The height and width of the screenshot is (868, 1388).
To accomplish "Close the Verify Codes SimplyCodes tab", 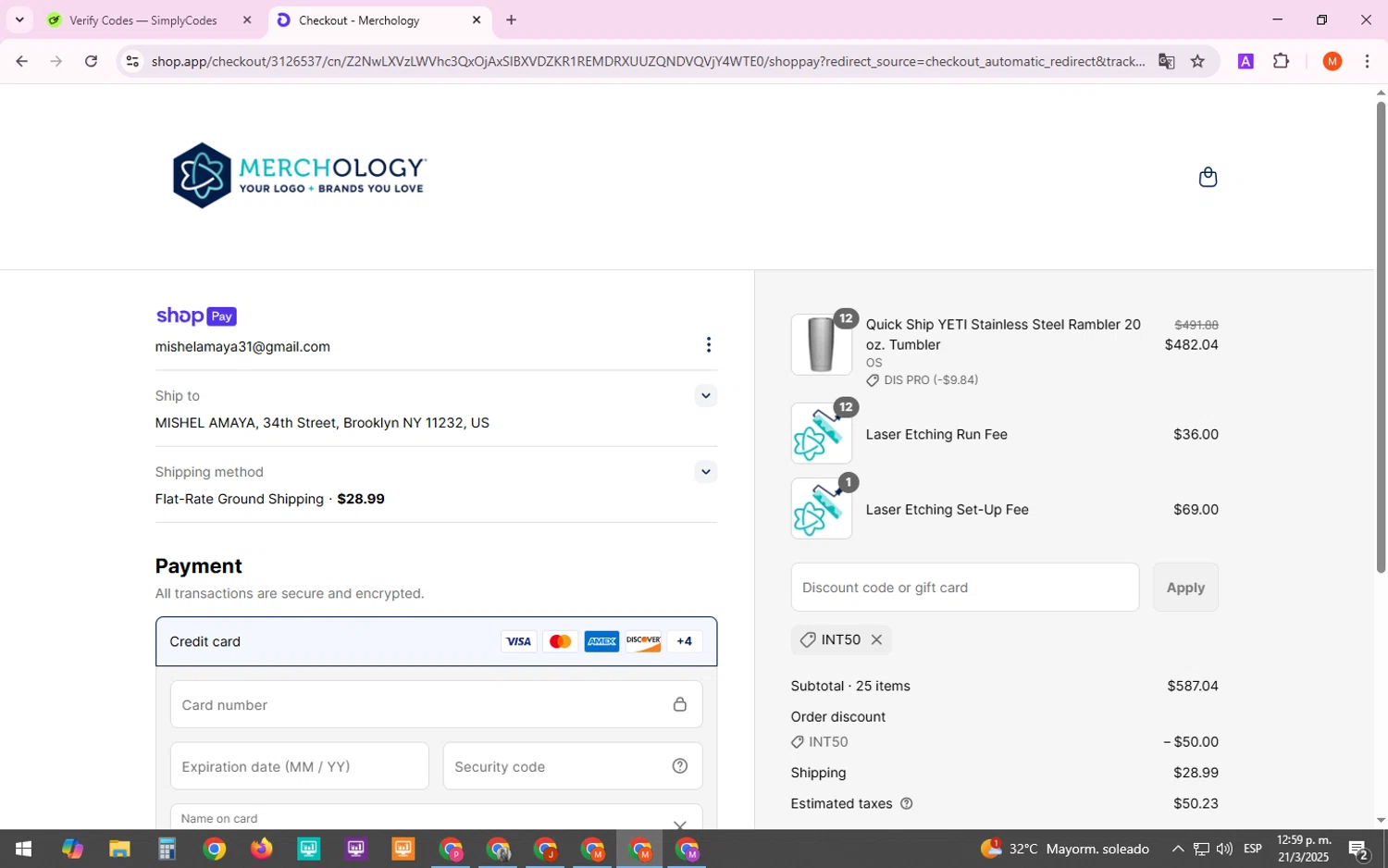I will 247,20.
